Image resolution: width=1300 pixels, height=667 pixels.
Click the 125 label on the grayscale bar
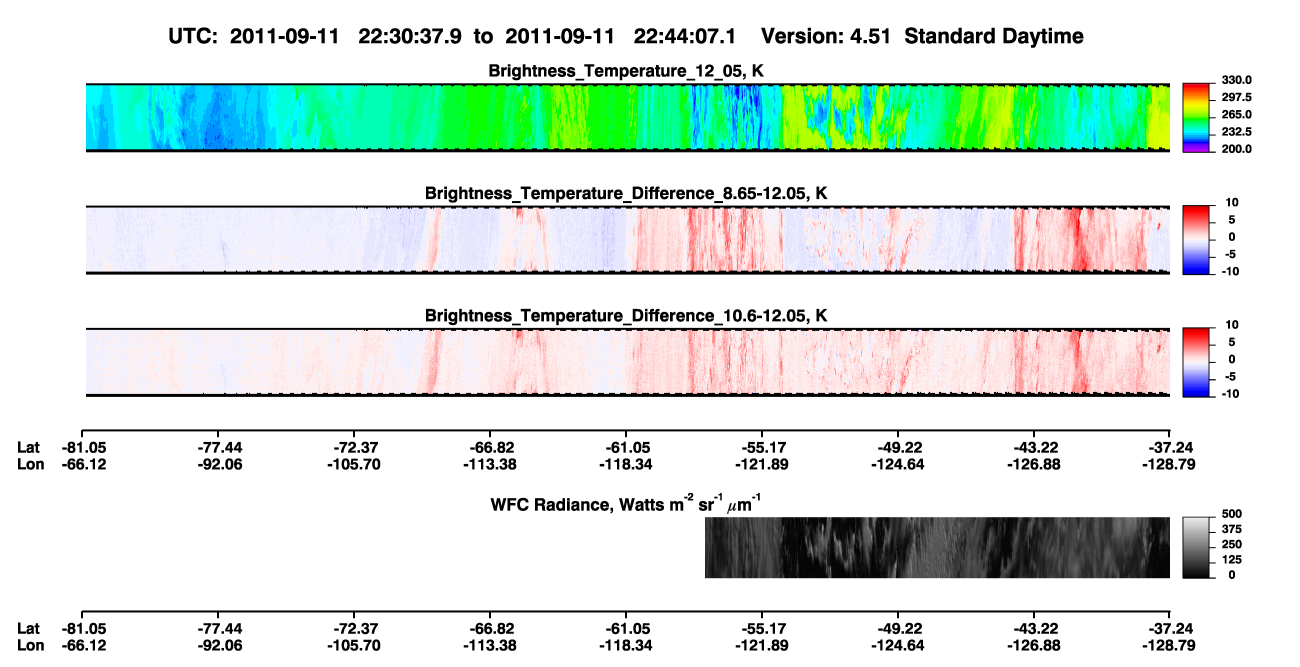click(x=1232, y=559)
